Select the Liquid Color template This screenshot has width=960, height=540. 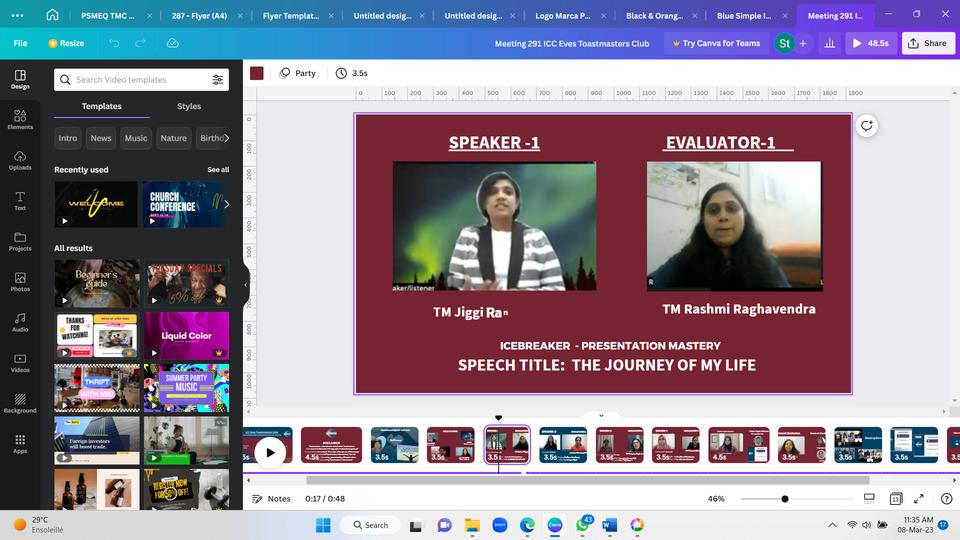point(187,335)
